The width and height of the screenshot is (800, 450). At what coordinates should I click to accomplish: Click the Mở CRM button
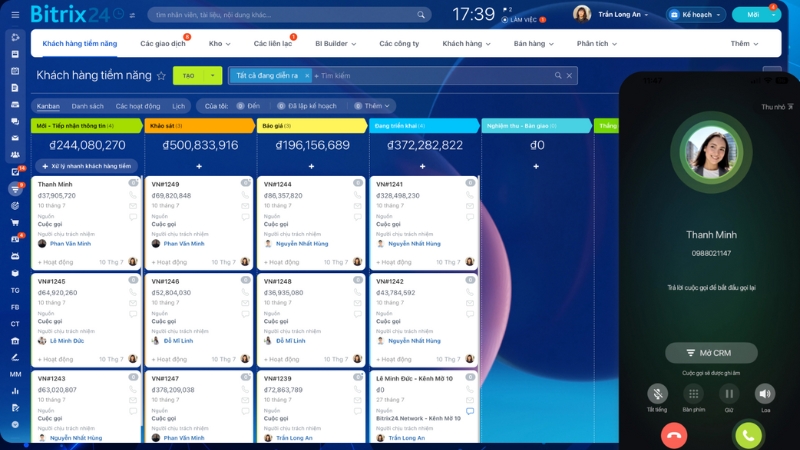[x=711, y=353]
